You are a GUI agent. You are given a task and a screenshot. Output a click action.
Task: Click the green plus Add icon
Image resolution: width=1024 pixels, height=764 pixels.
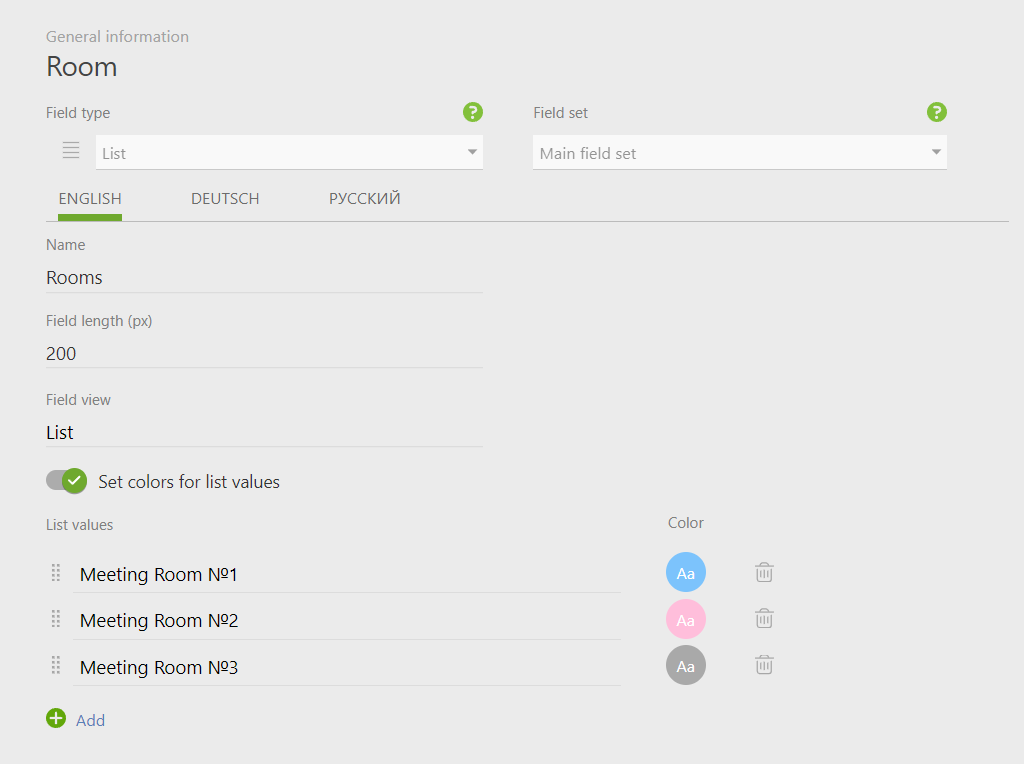coord(56,718)
